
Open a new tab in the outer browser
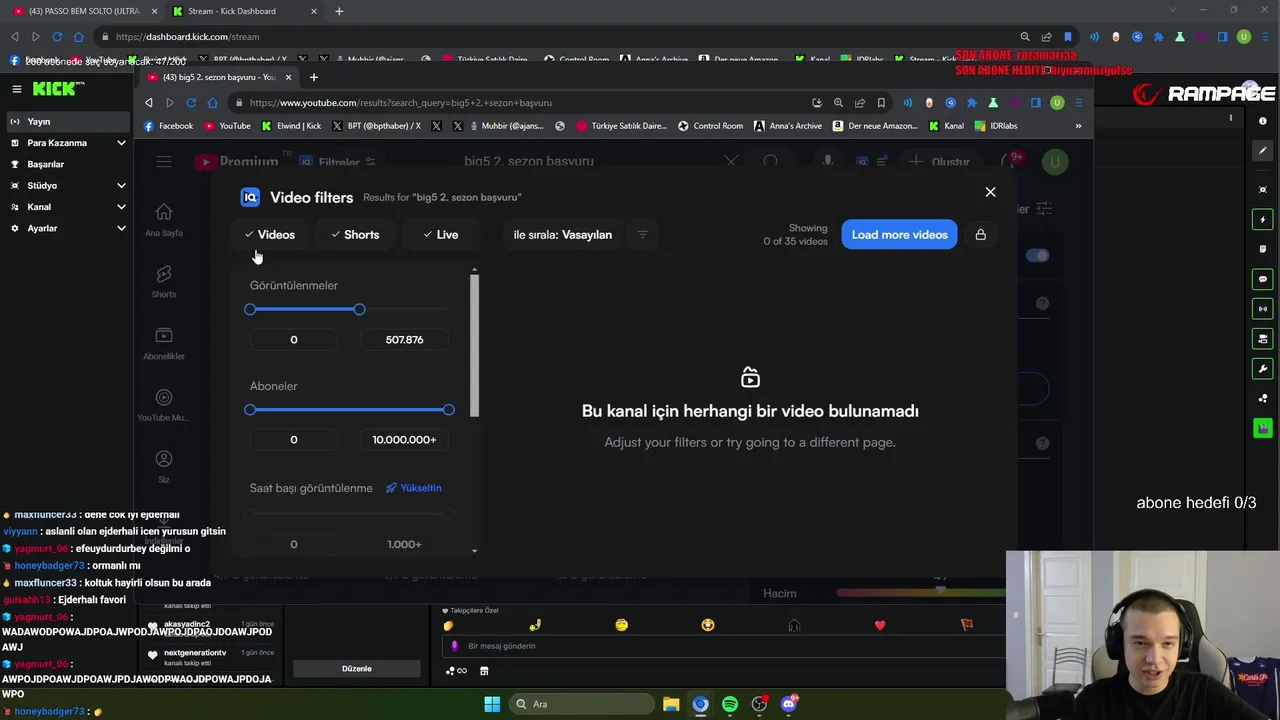coord(339,11)
